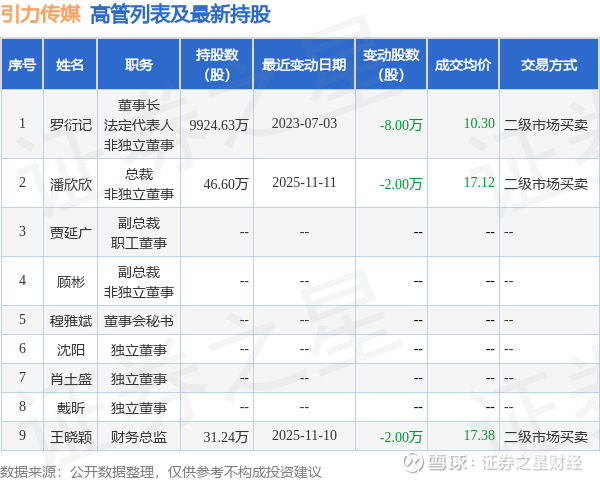Click -2.00万 in 王晓颖's row

[401, 437]
